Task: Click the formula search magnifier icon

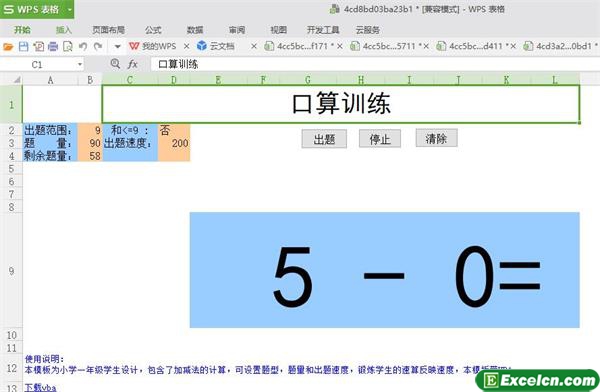Action: (115, 64)
